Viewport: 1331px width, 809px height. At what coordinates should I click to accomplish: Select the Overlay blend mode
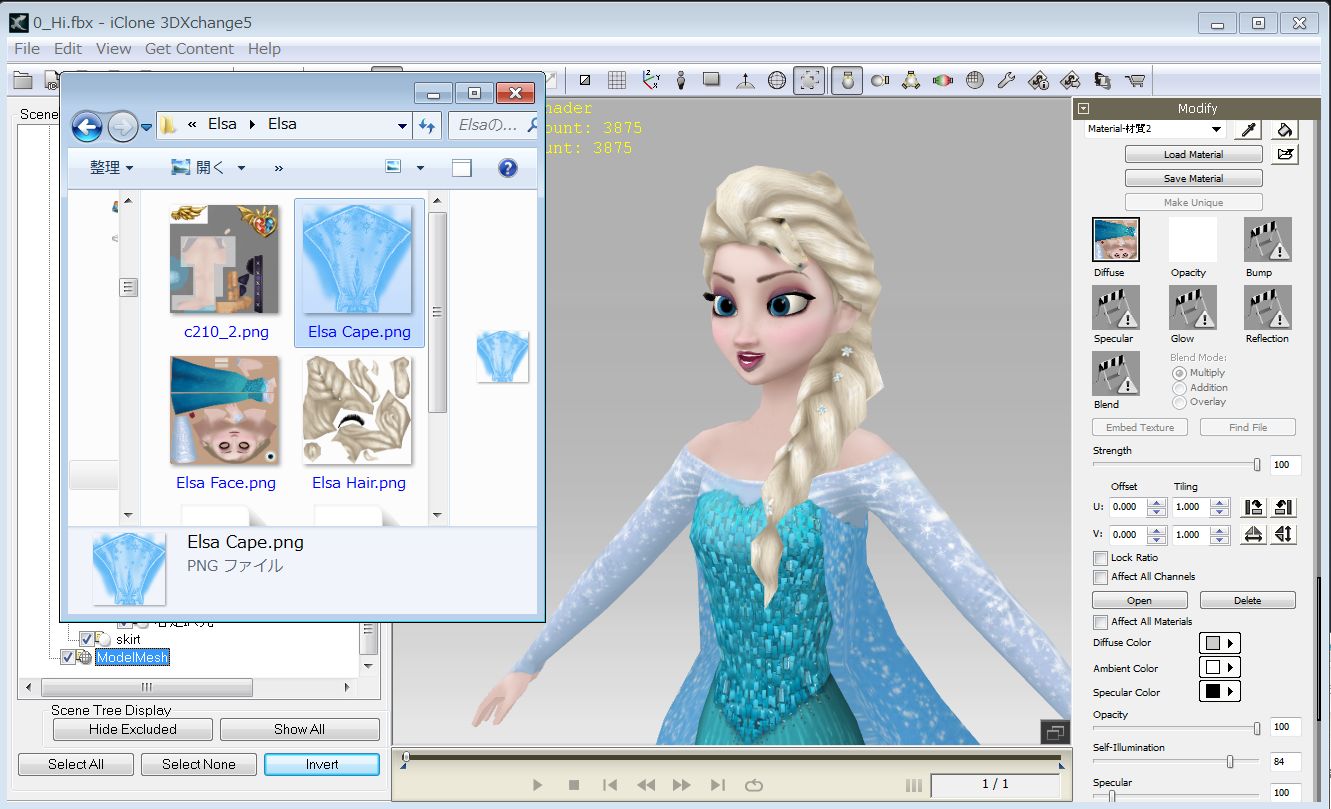[x=1180, y=402]
